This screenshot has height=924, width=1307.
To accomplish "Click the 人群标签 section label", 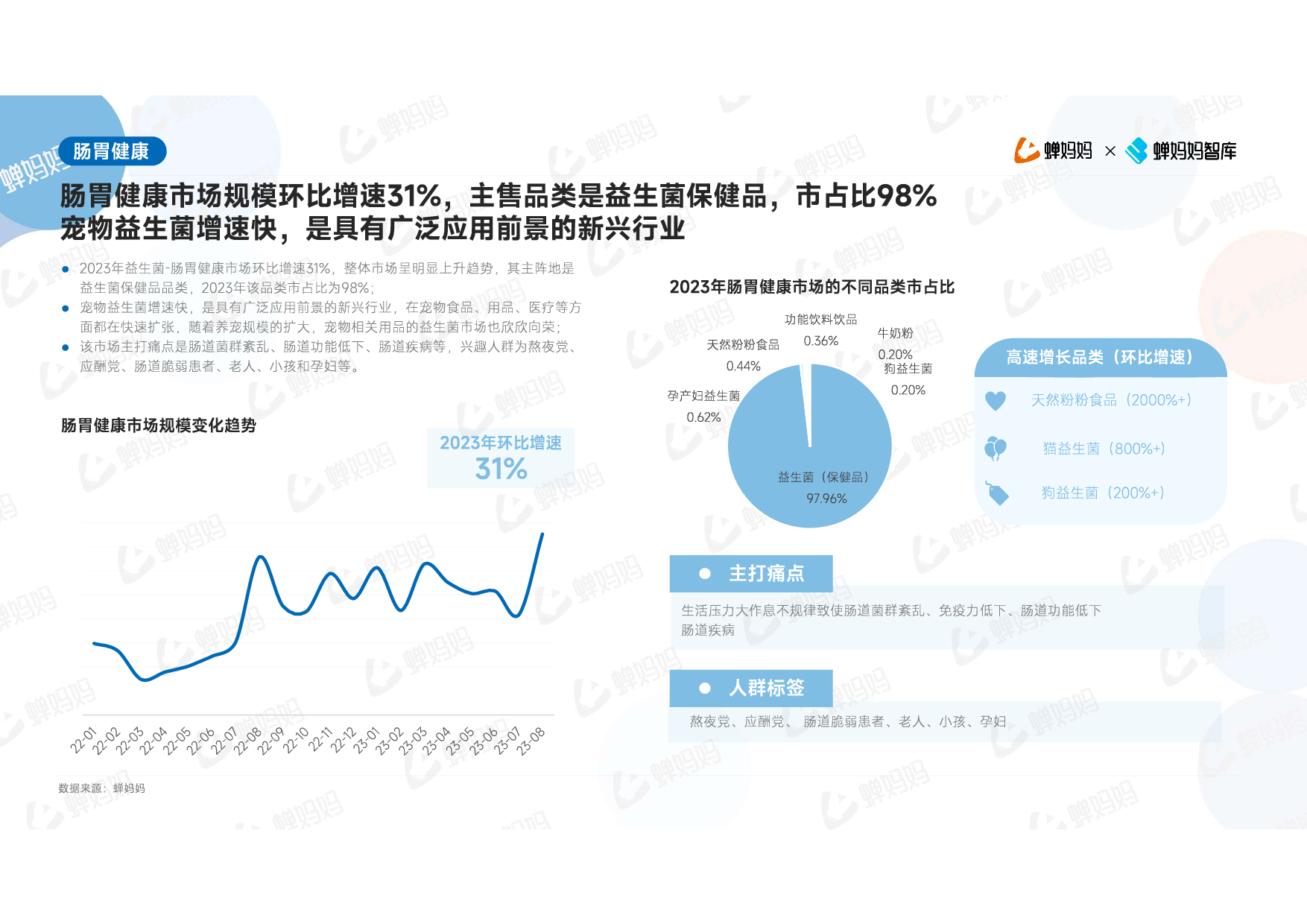I will pos(766,688).
